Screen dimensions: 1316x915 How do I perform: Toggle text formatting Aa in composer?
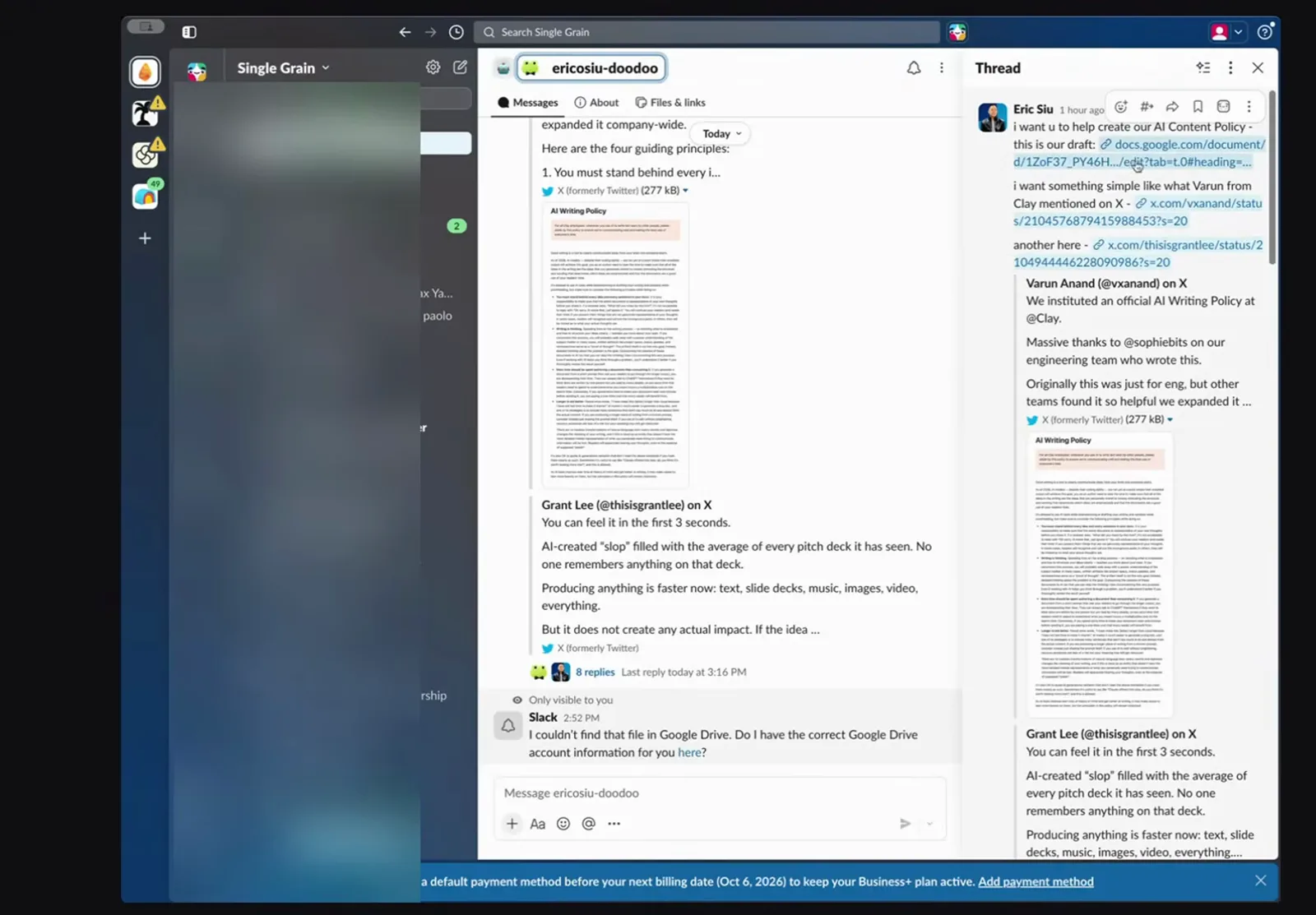(x=537, y=824)
